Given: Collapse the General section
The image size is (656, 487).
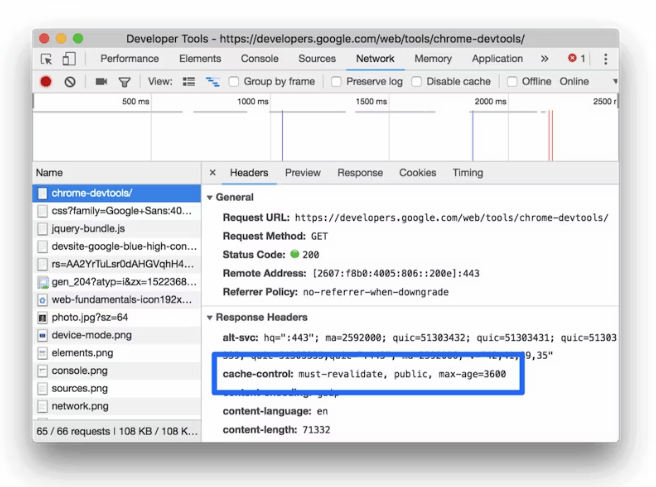Looking at the screenshot, I should pyautogui.click(x=210, y=197).
